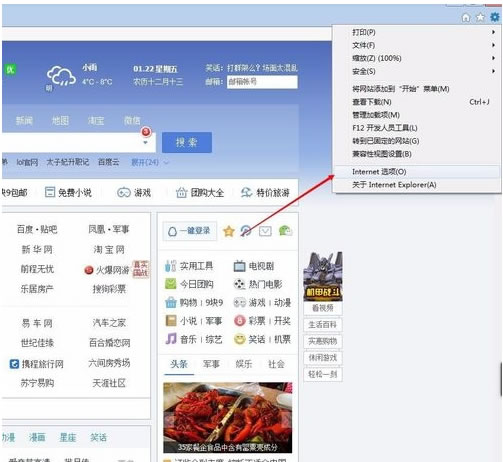Click the green 优 air quality badge
Viewport: 503px width, 462px height.
10,70
